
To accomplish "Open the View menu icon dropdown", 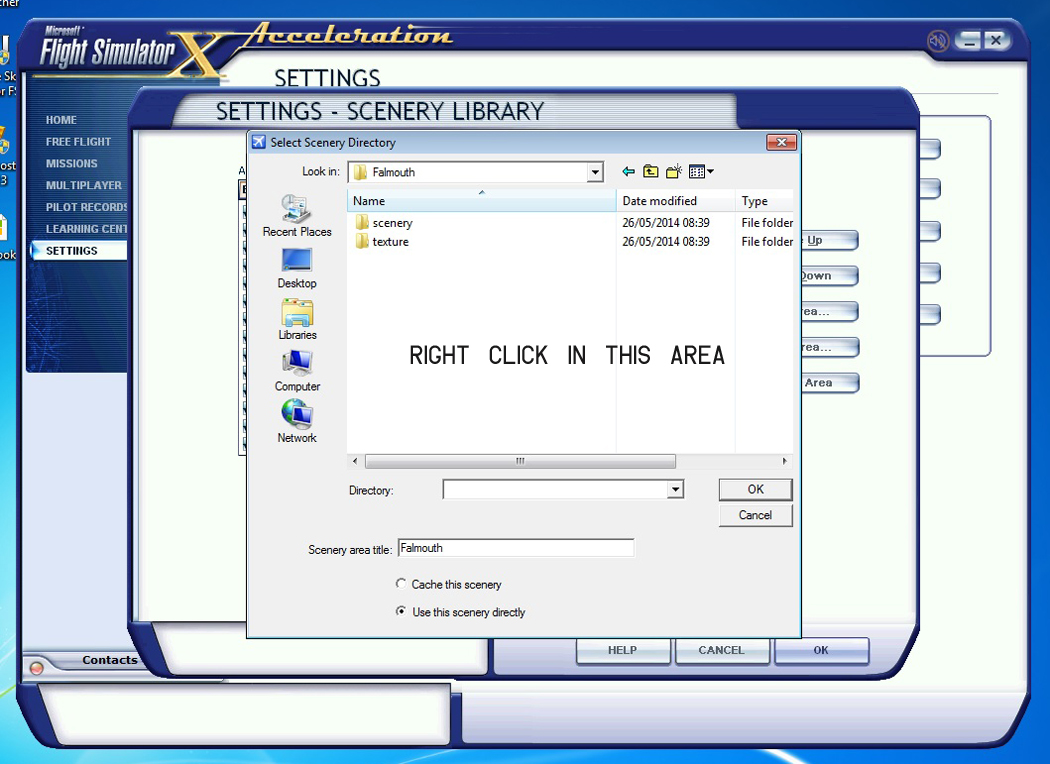I will 701,172.
